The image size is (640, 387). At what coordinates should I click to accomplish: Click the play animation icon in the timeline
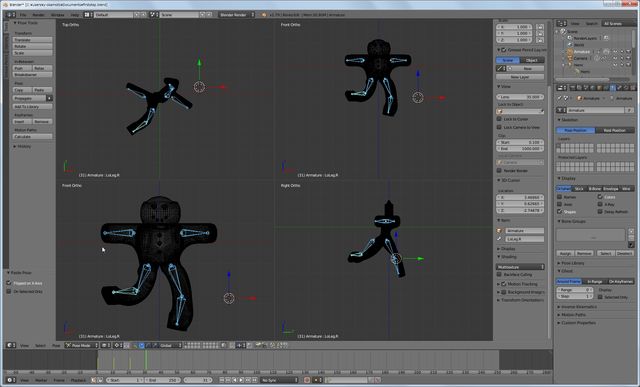pyautogui.click(x=242, y=380)
